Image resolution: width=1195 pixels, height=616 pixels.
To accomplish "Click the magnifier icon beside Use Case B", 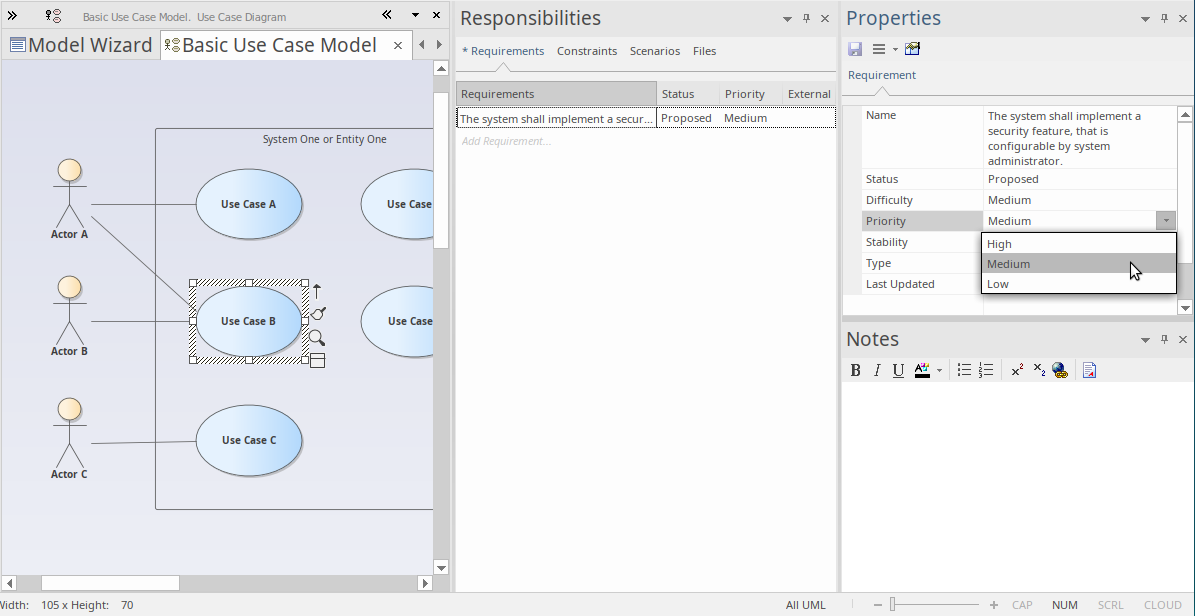I will (x=317, y=338).
